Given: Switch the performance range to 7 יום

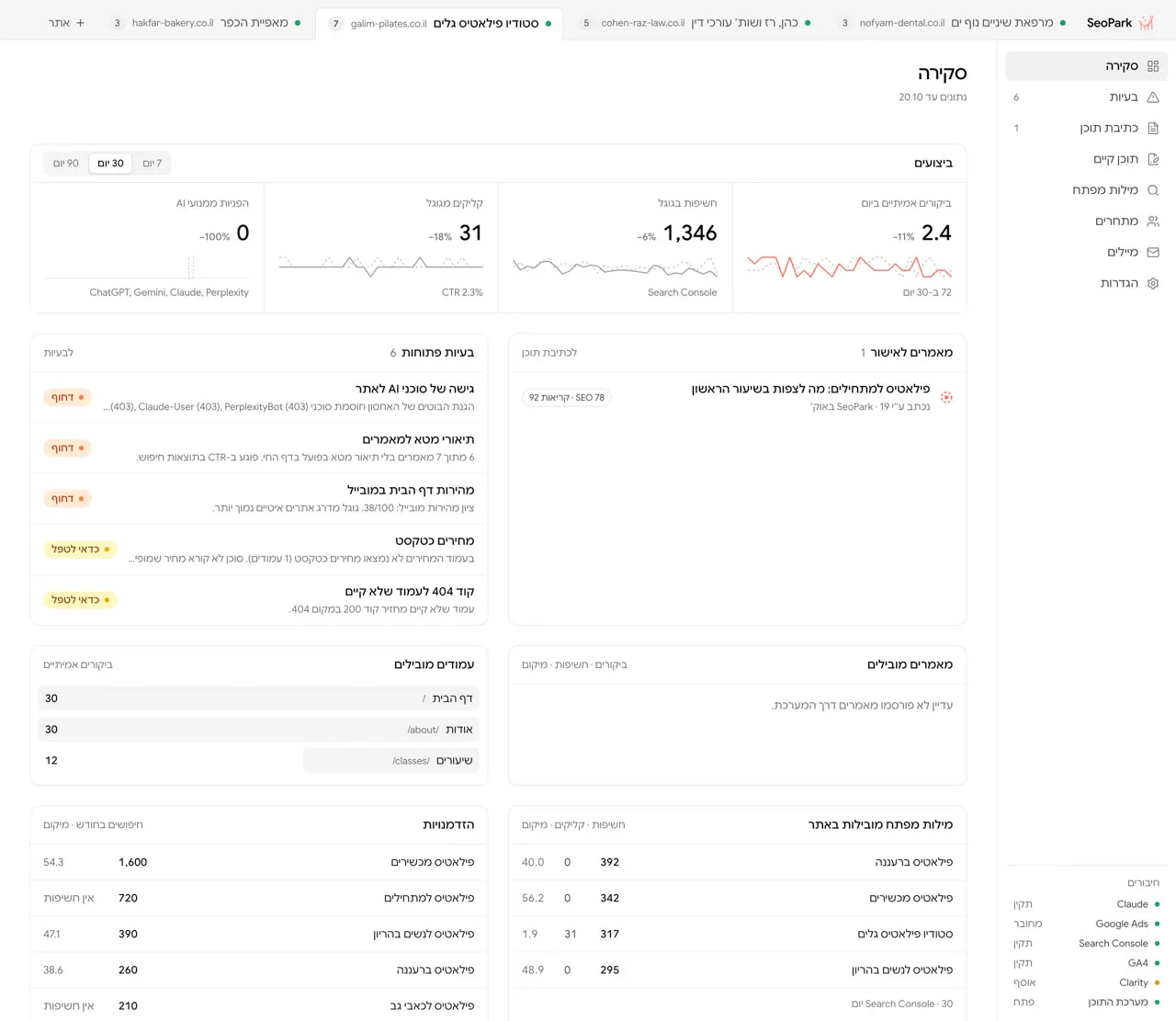Looking at the screenshot, I should coord(153,164).
